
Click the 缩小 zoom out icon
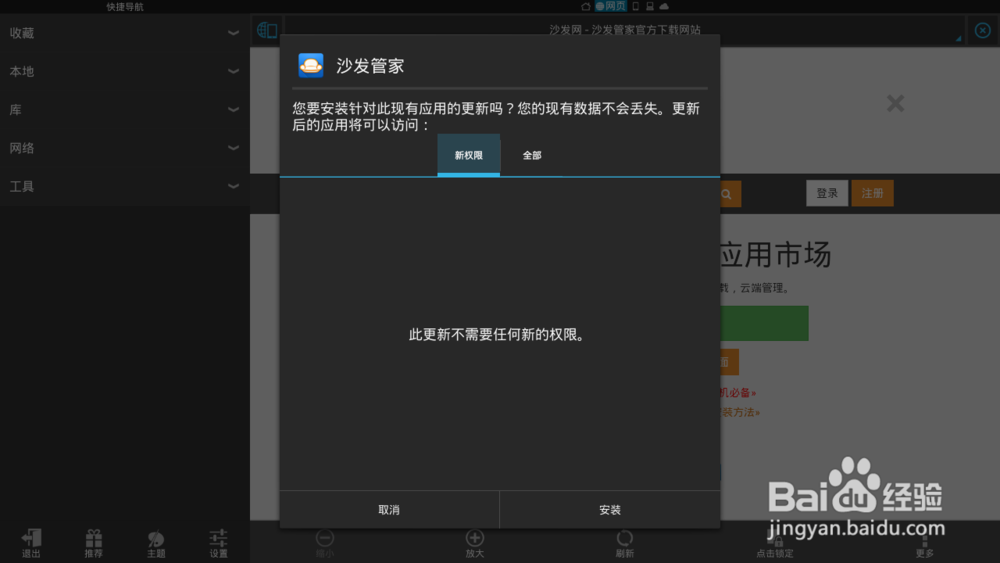coord(325,543)
